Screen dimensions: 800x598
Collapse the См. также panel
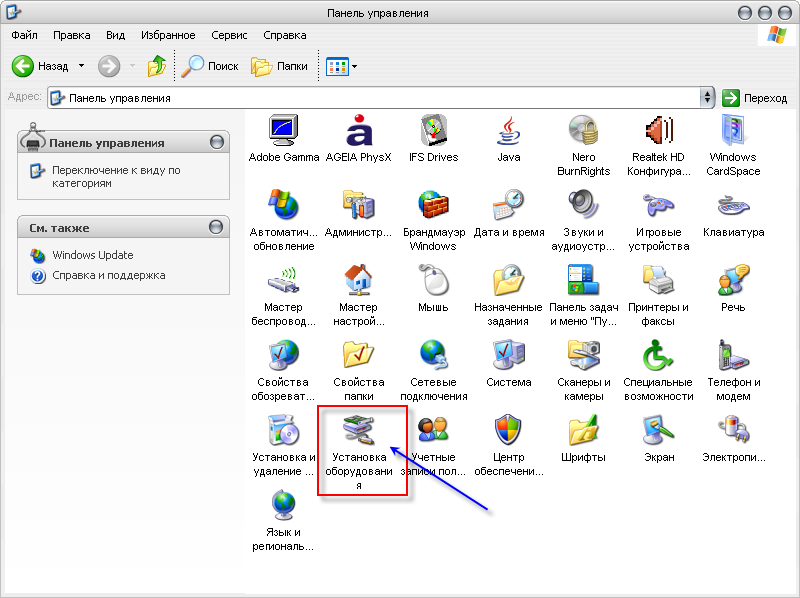pos(216,227)
